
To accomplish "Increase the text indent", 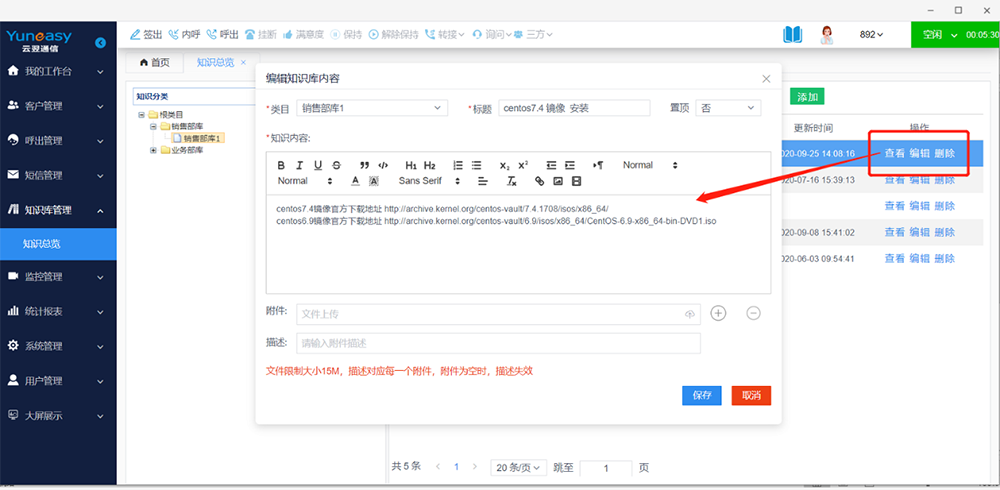I will [570, 165].
